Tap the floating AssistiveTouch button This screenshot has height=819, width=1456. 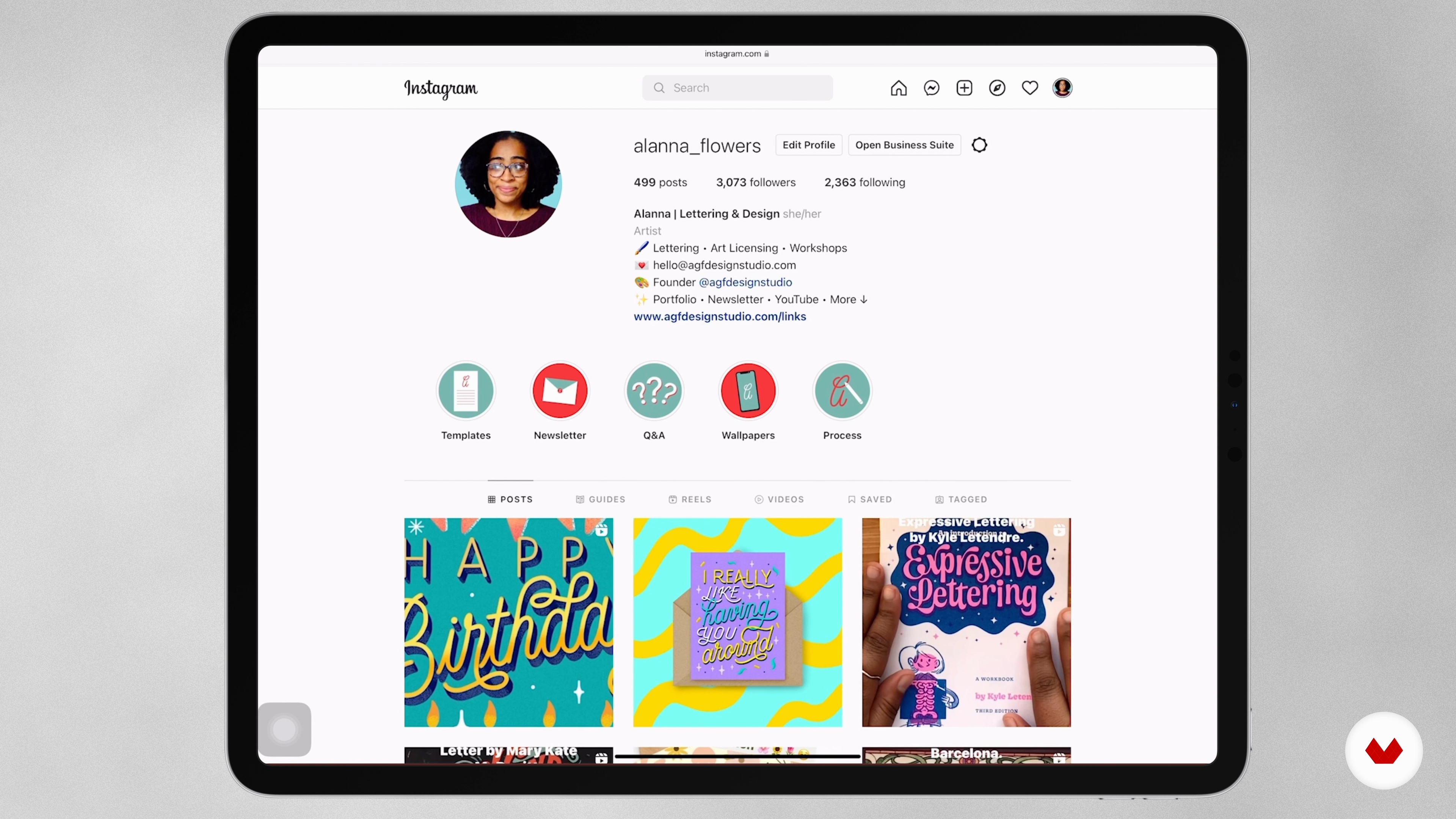284,730
